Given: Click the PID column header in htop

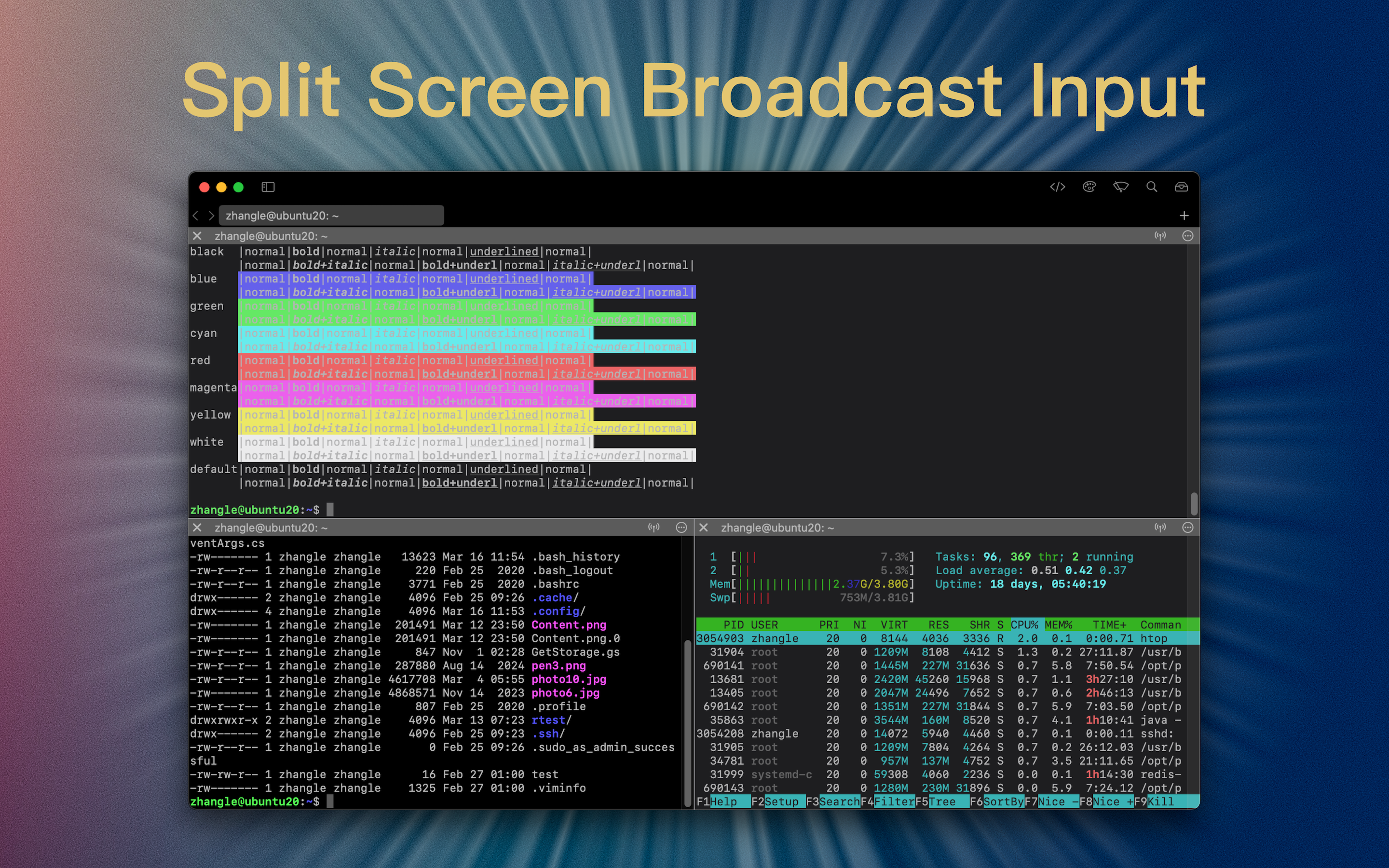Looking at the screenshot, I should [x=734, y=624].
